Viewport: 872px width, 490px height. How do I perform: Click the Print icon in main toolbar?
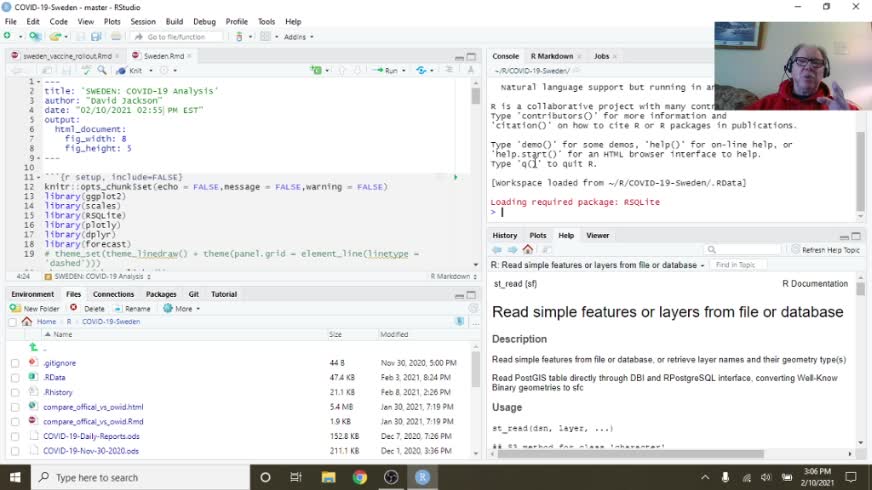[116, 37]
